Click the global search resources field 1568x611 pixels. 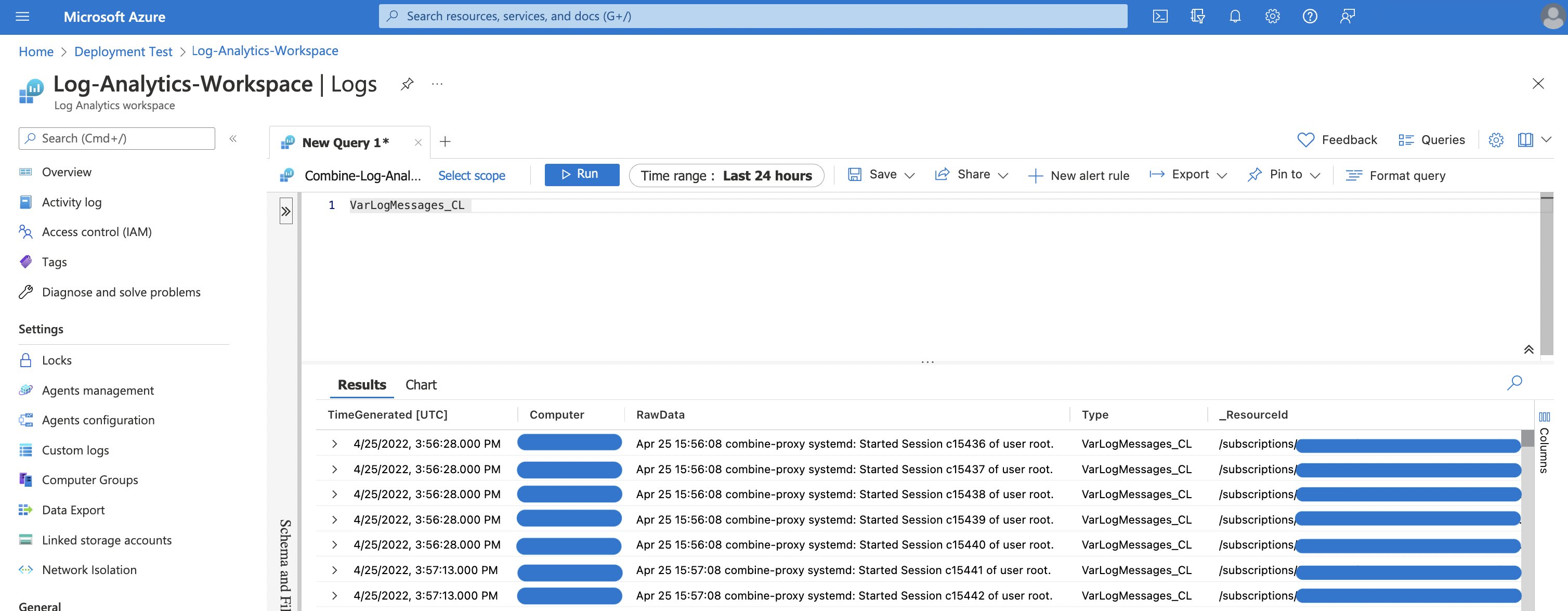point(752,17)
